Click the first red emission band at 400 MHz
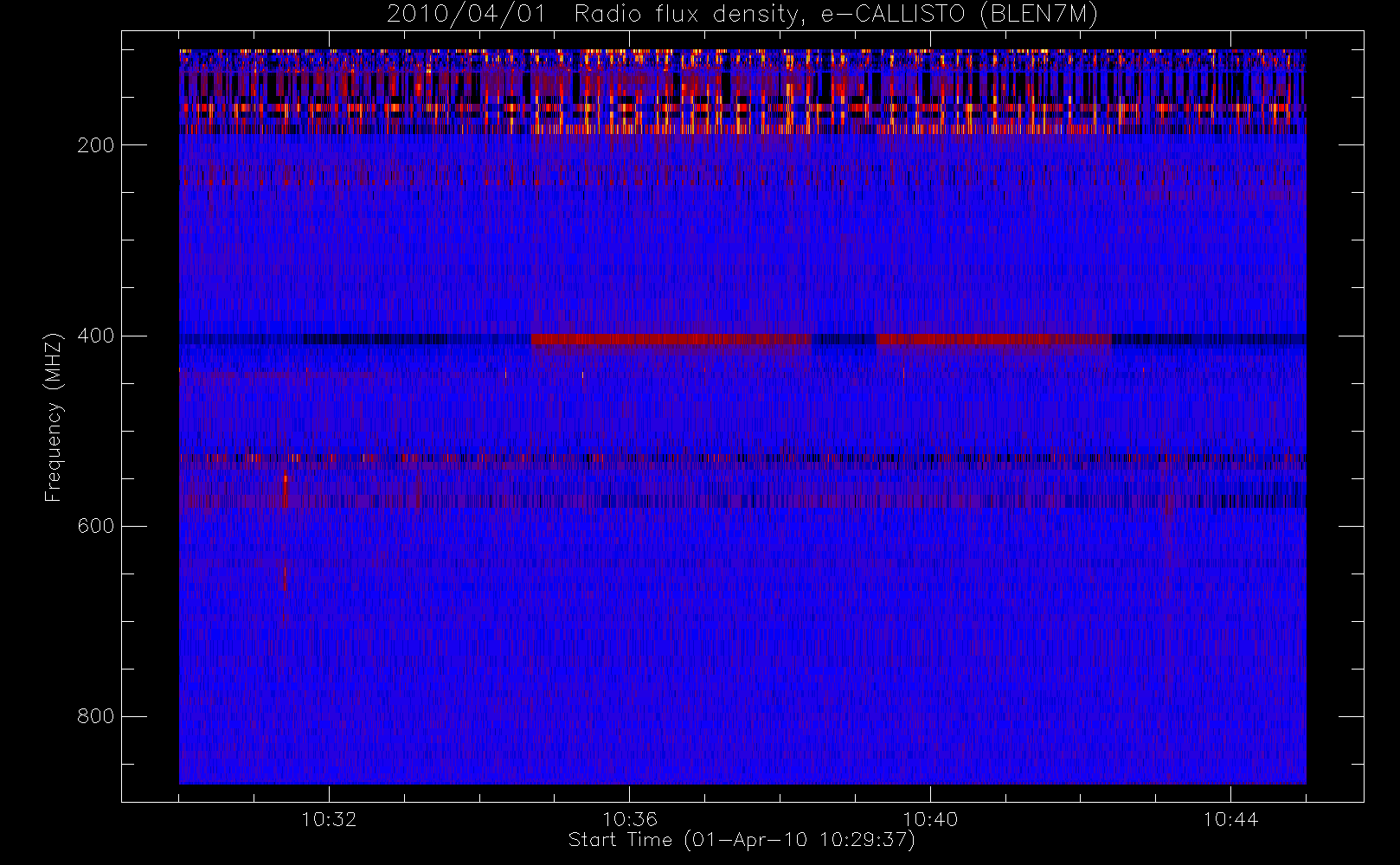This screenshot has width=1400, height=865. pos(671,339)
